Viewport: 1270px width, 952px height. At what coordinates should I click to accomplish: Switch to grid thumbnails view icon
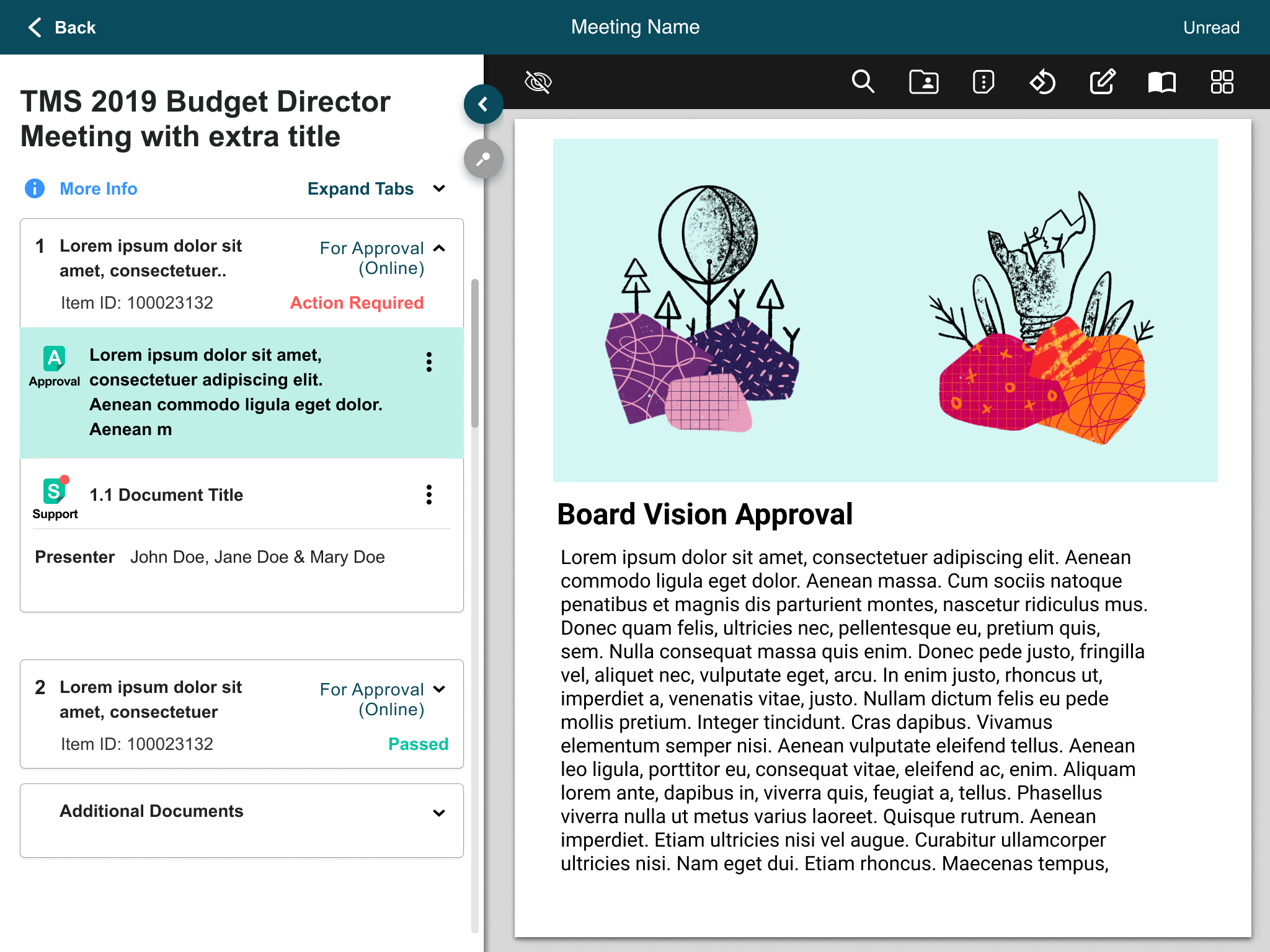1222,82
